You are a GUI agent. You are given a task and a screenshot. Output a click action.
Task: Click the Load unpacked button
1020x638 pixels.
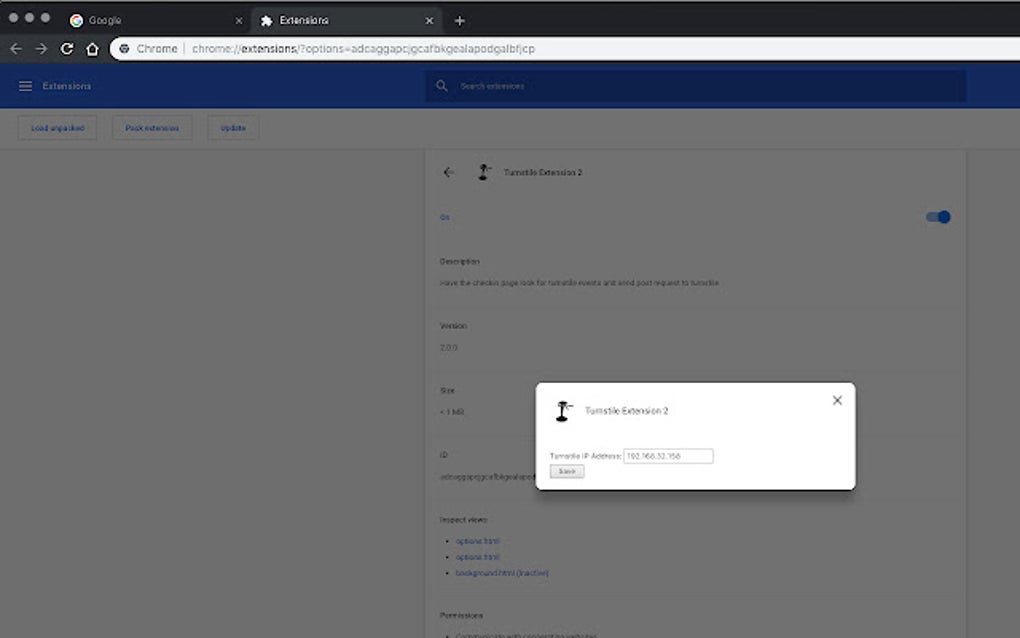(x=56, y=127)
